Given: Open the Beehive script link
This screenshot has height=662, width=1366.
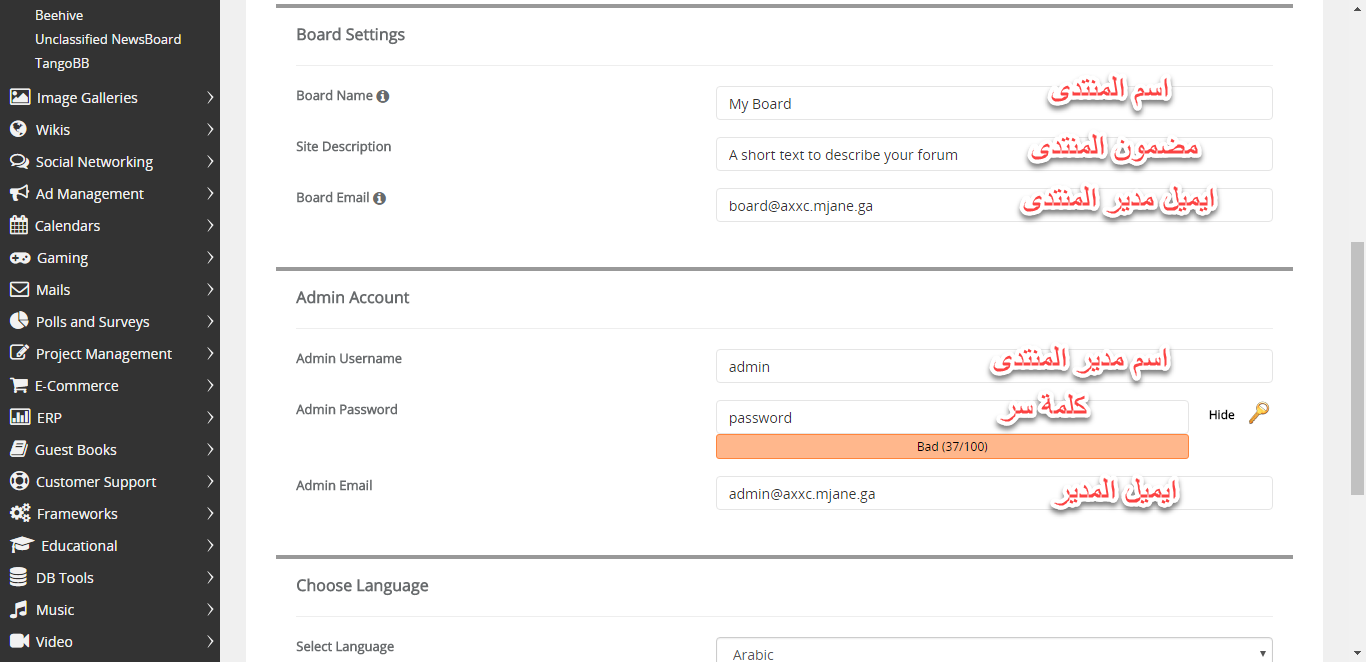Looking at the screenshot, I should [59, 15].
